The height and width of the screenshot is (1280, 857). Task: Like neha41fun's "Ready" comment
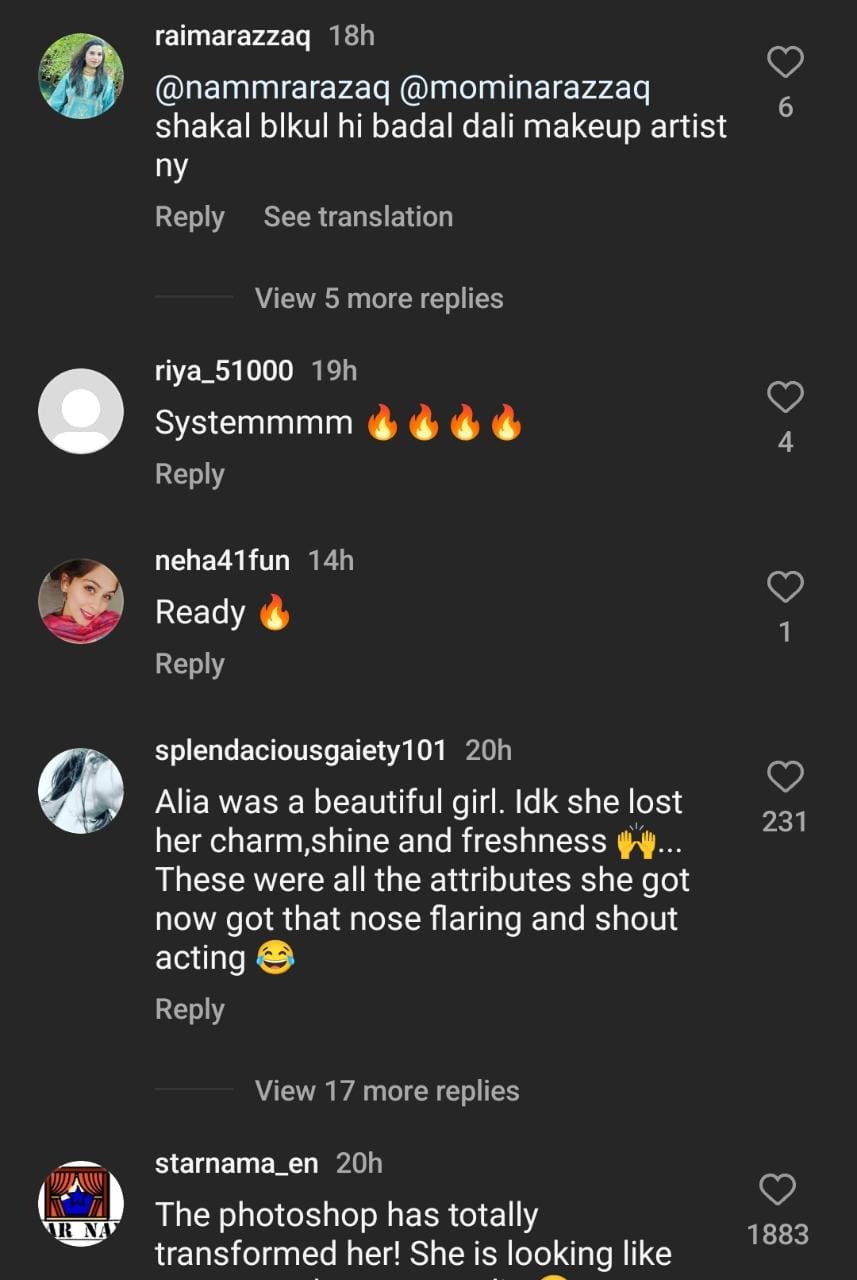785,587
